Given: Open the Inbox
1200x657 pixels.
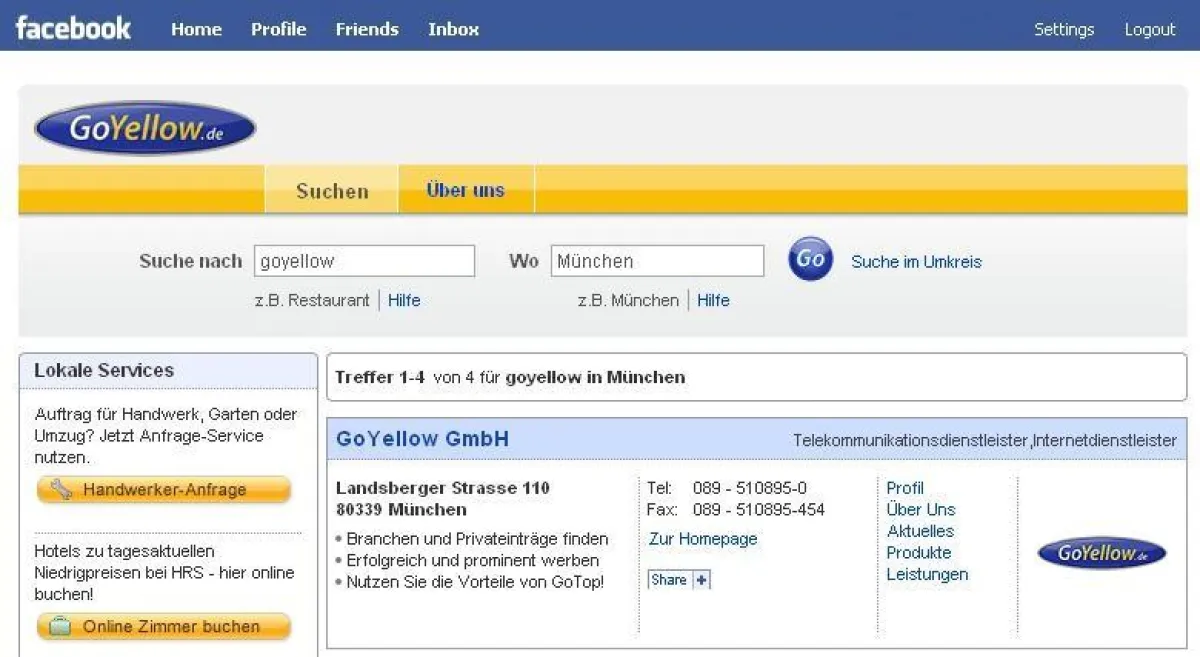Looking at the screenshot, I should (x=453, y=29).
